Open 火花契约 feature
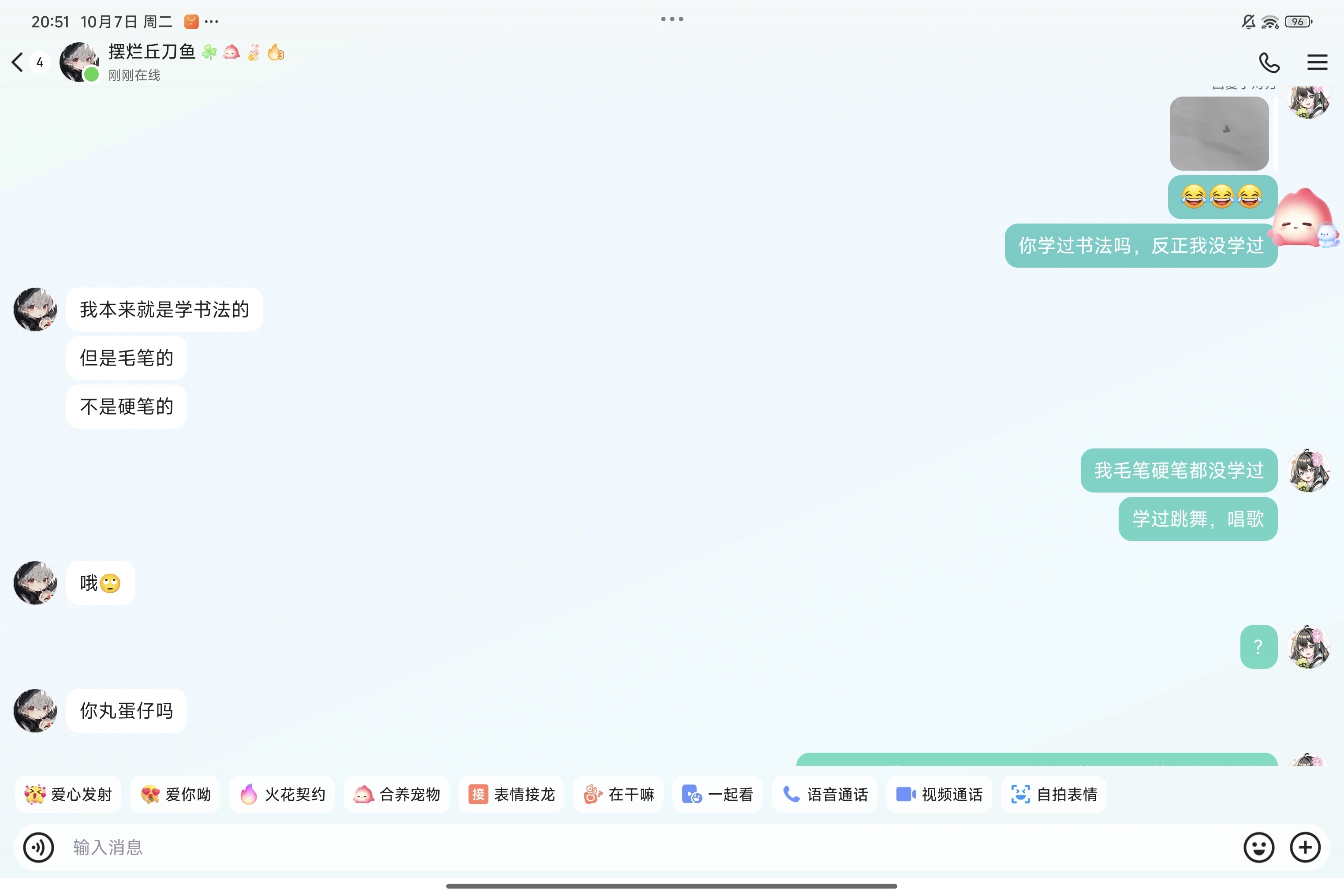 [282, 794]
